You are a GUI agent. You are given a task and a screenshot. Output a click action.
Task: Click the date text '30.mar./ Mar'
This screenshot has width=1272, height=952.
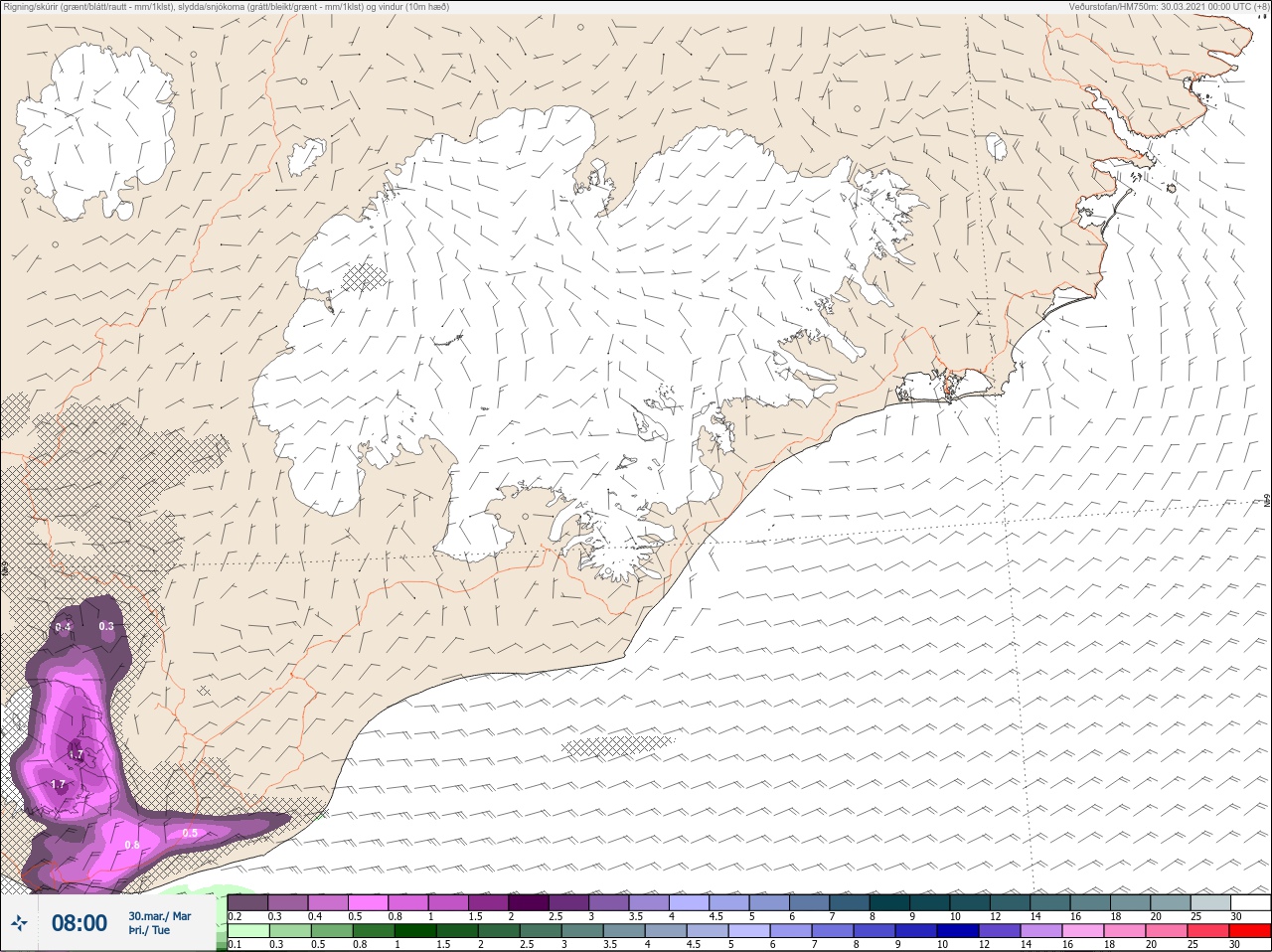(x=159, y=916)
